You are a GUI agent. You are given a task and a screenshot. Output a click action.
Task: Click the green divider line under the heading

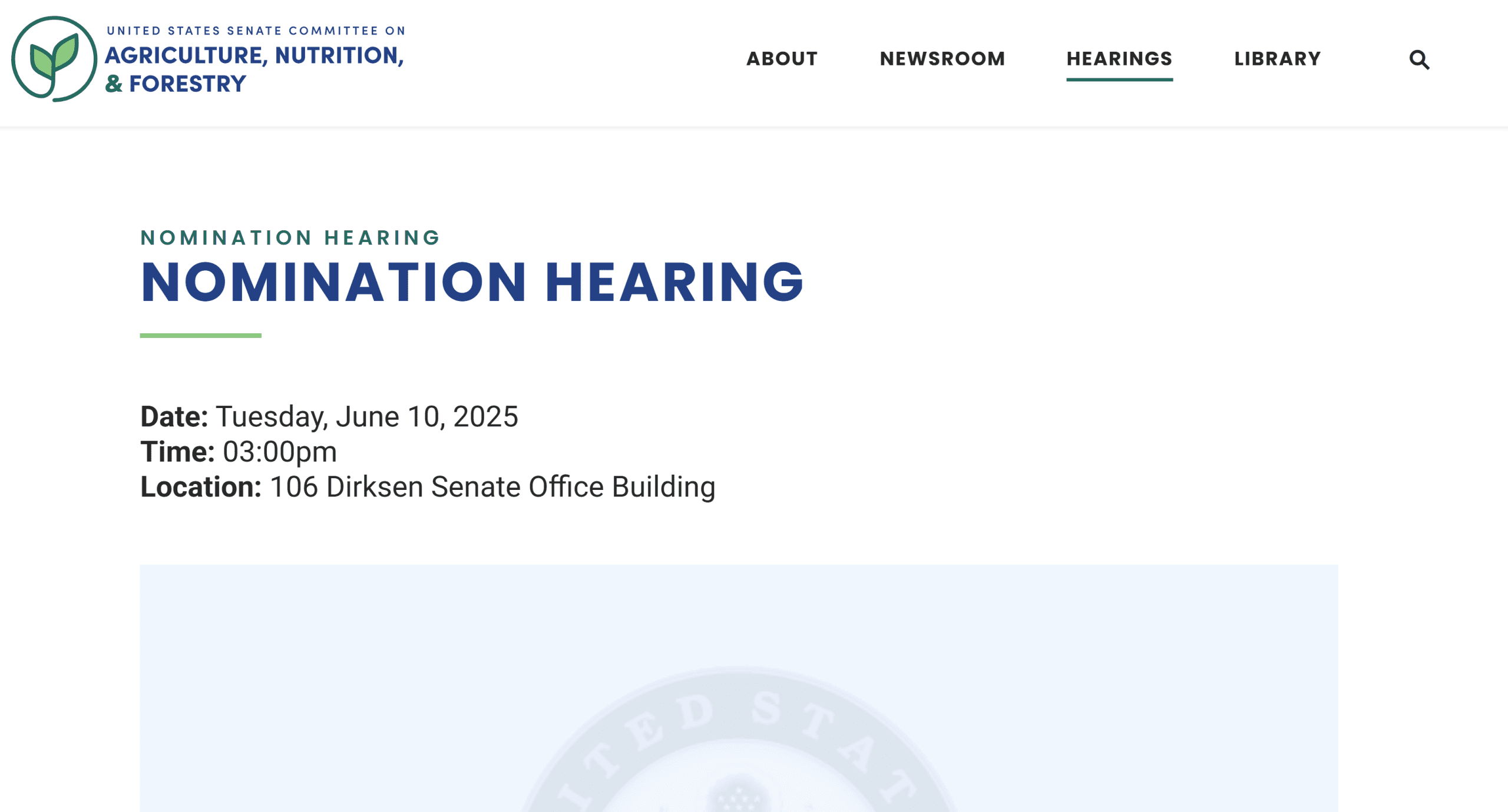click(200, 336)
